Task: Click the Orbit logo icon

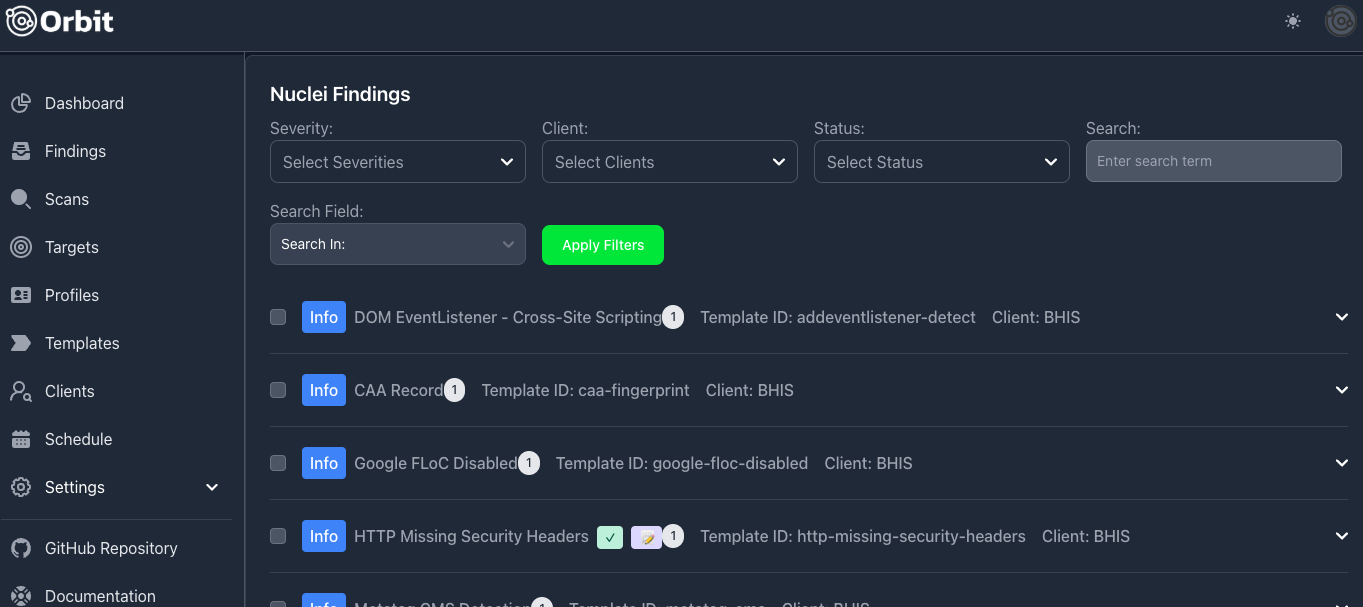Action: click(x=22, y=21)
